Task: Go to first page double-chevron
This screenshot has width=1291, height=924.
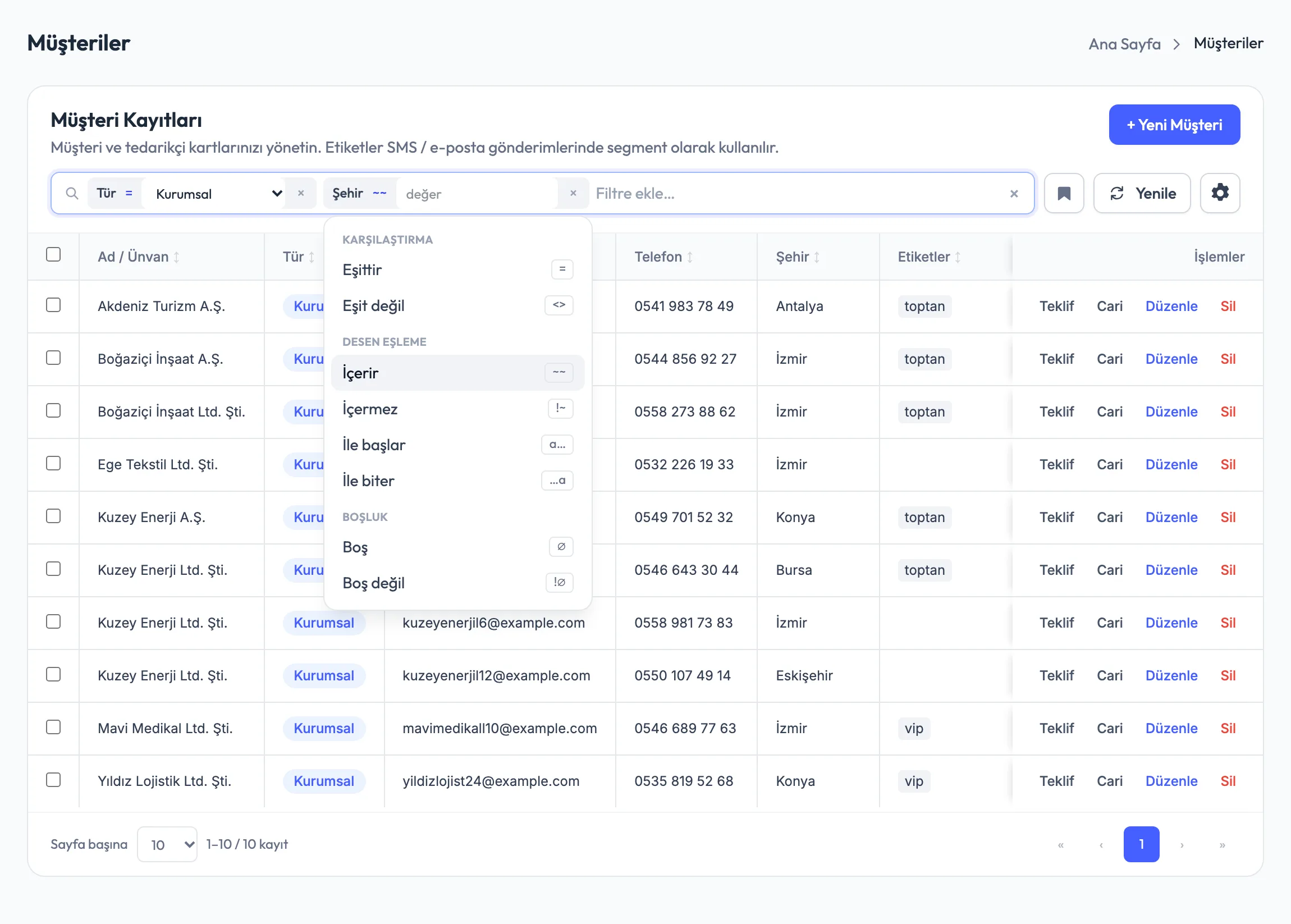Action: (1060, 844)
